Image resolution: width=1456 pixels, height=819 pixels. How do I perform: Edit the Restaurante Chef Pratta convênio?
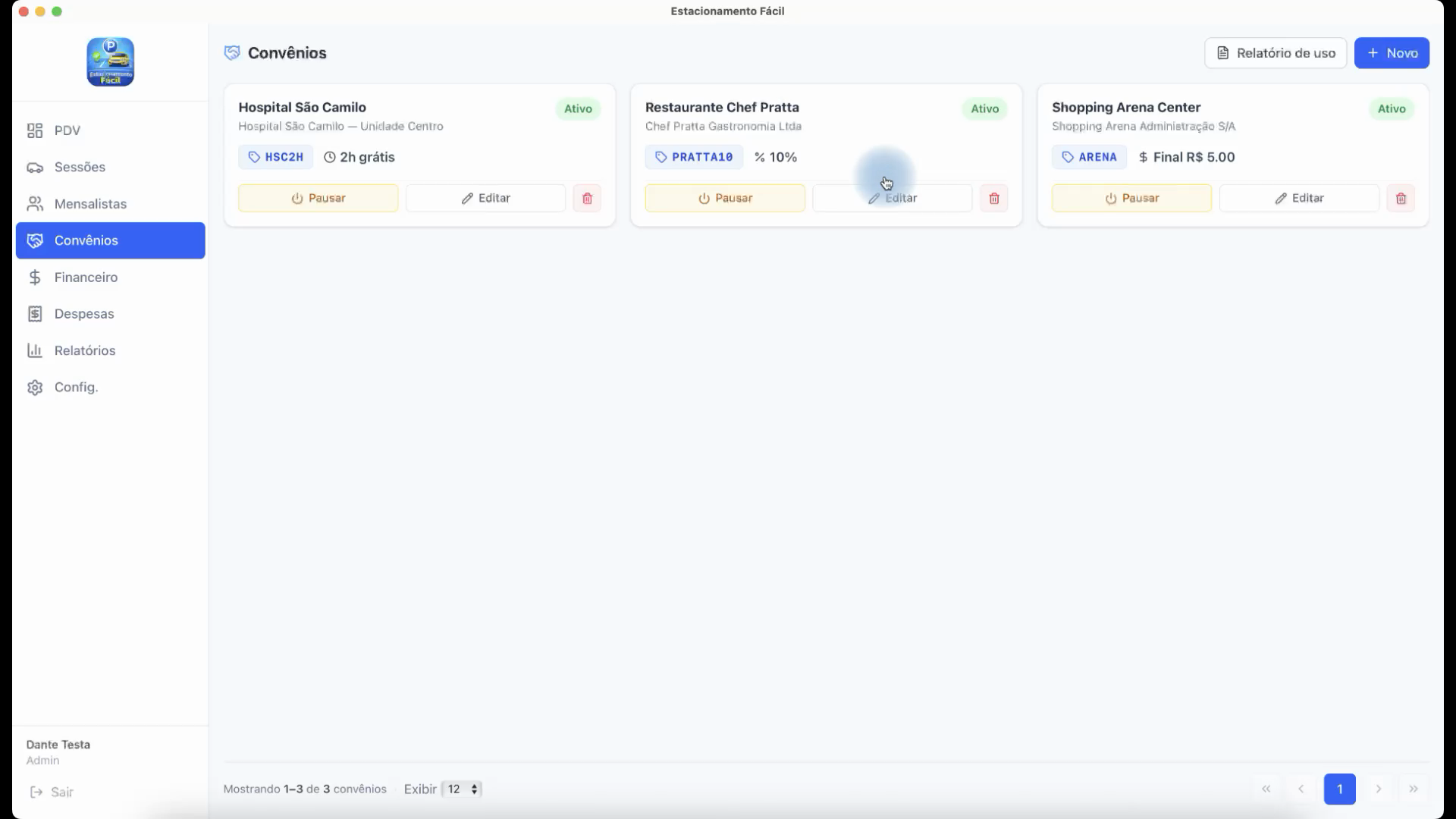(893, 198)
